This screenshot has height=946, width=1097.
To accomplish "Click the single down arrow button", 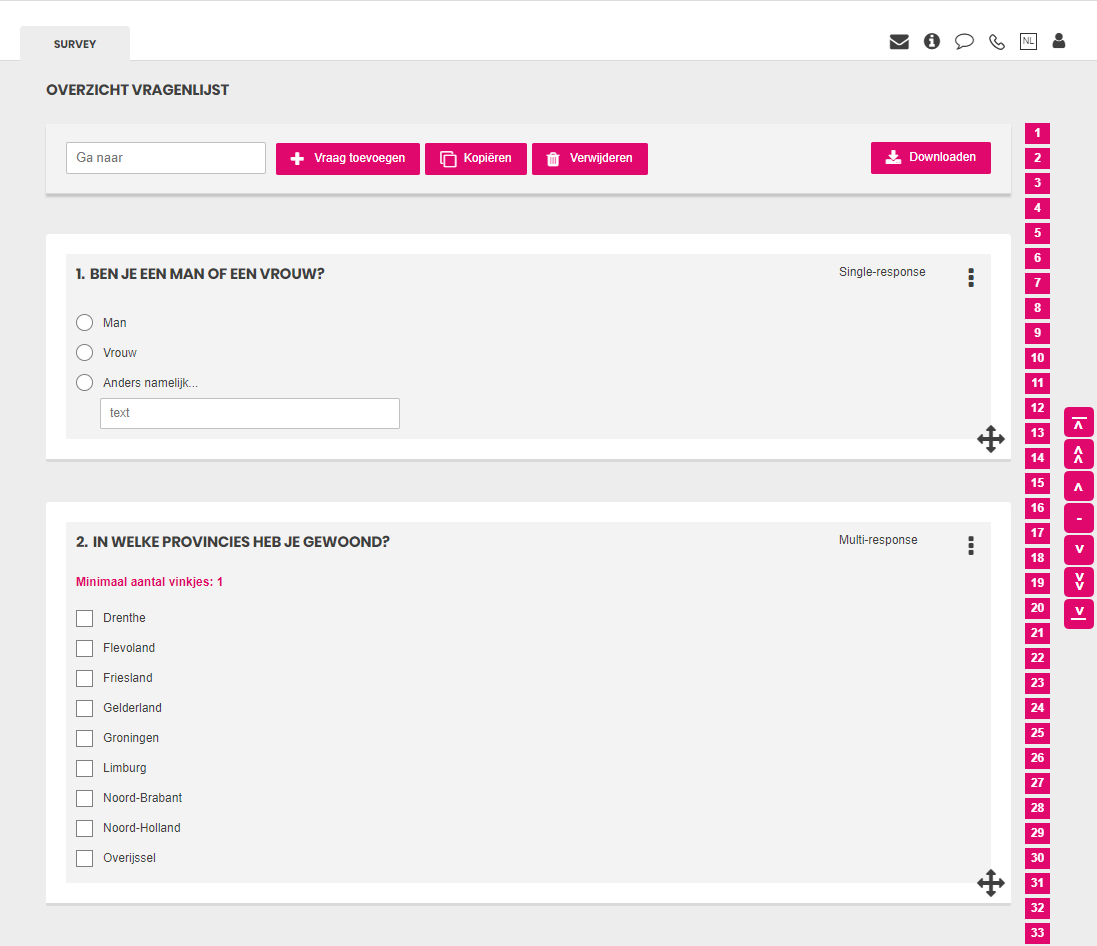I will 1079,550.
